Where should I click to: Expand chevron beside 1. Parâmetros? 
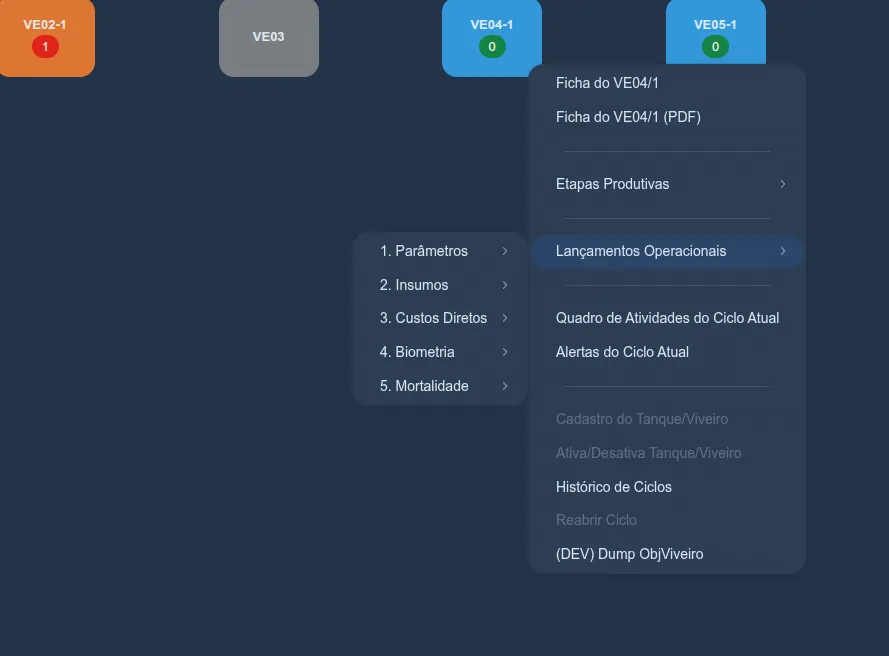(505, 251)
